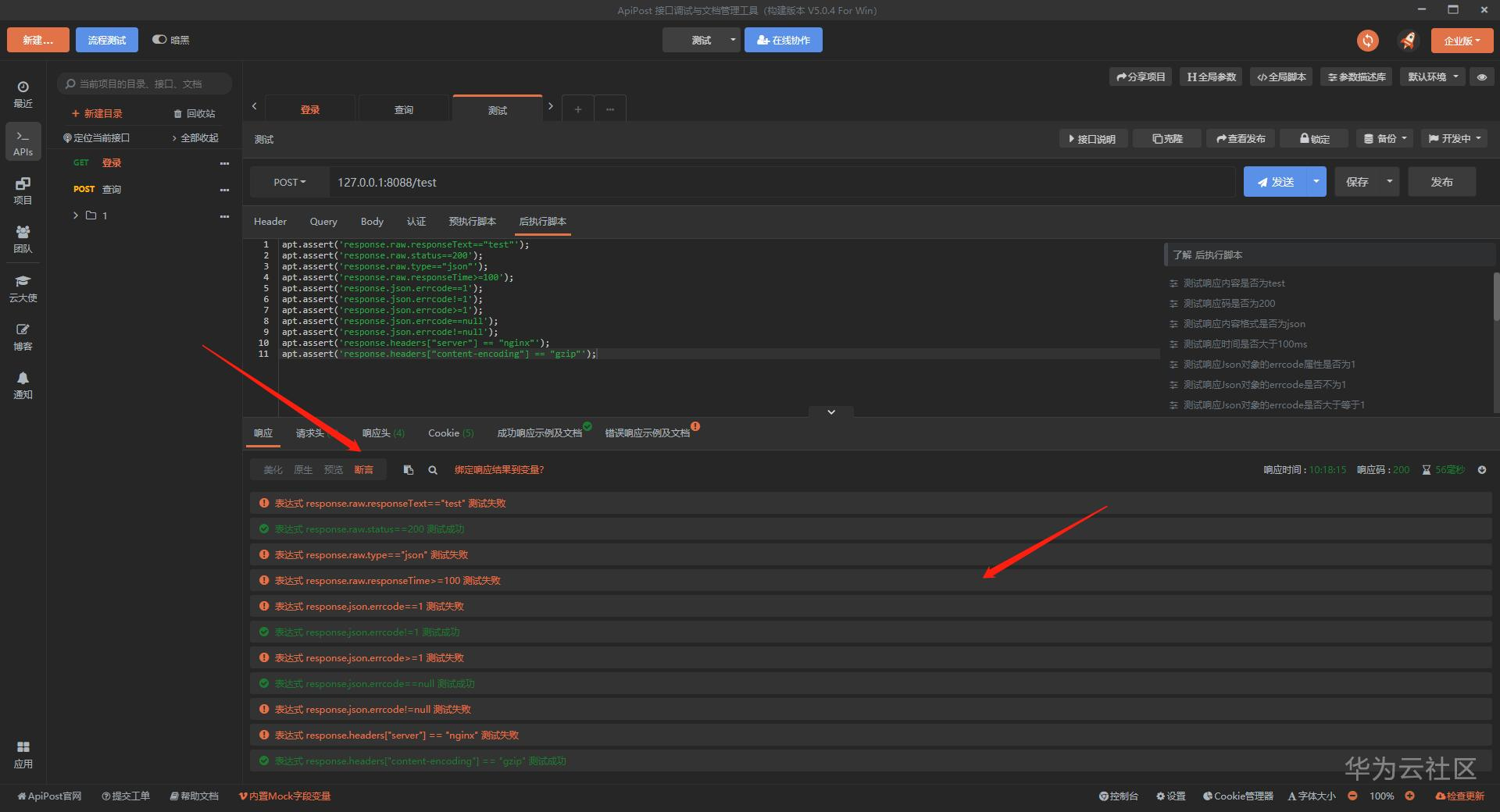The image size is (1500, 812).
Task: Open the POST method dropdown
Action: (x=290, y=183)
